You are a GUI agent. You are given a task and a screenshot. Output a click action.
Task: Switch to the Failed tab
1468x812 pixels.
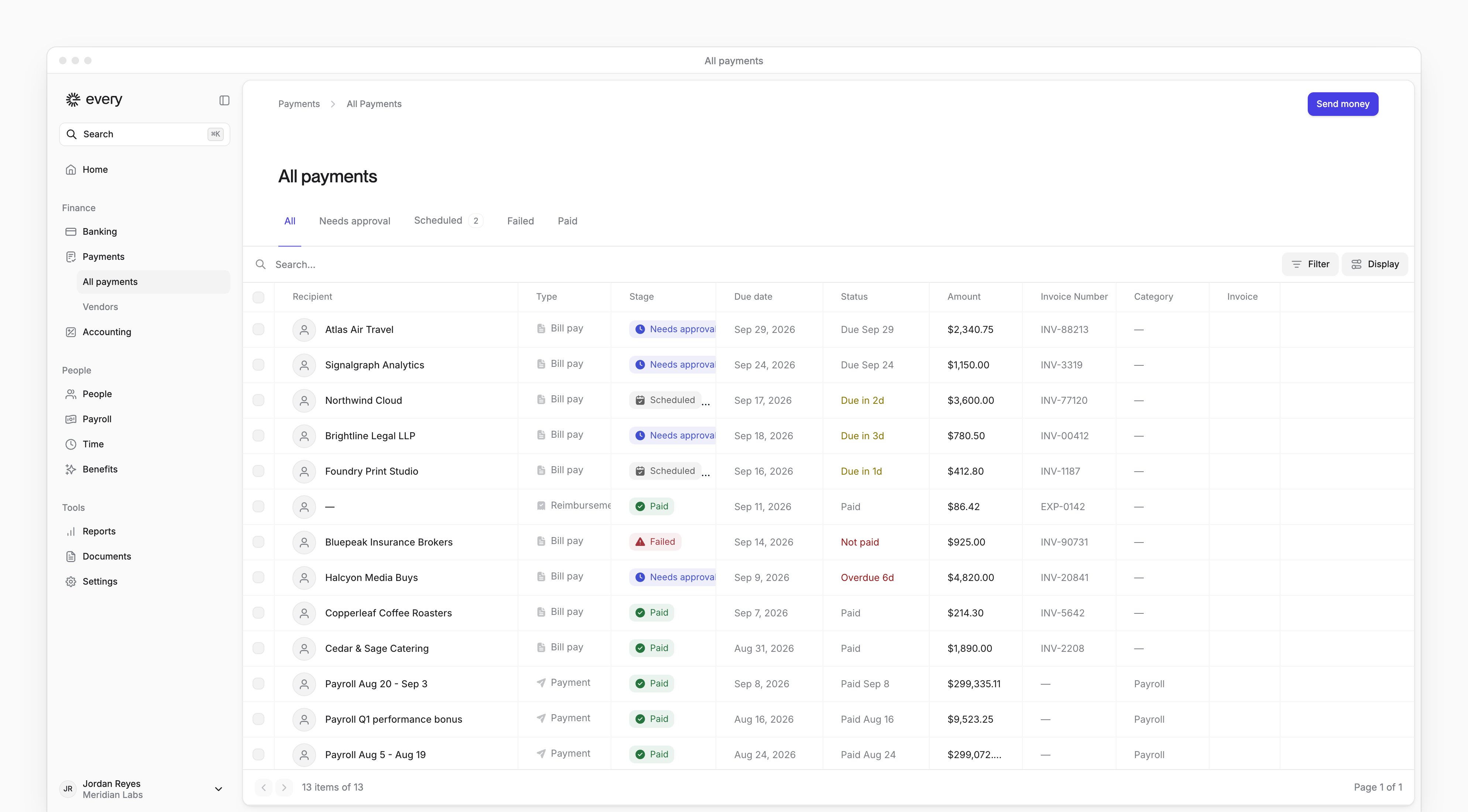click(x=520, y=221)
